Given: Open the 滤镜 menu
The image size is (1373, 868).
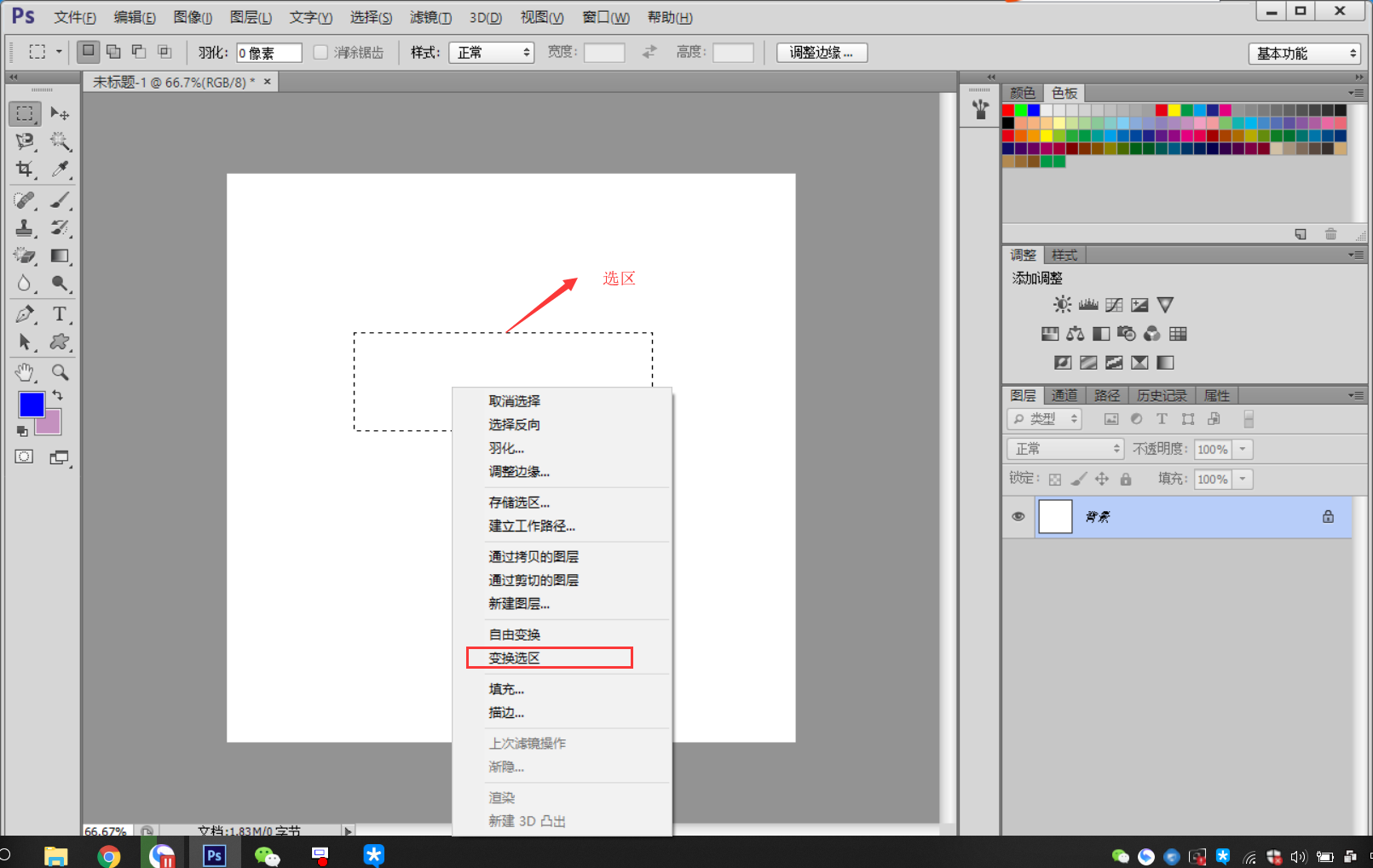Looking at the screenshot, I should click(430, 17).
